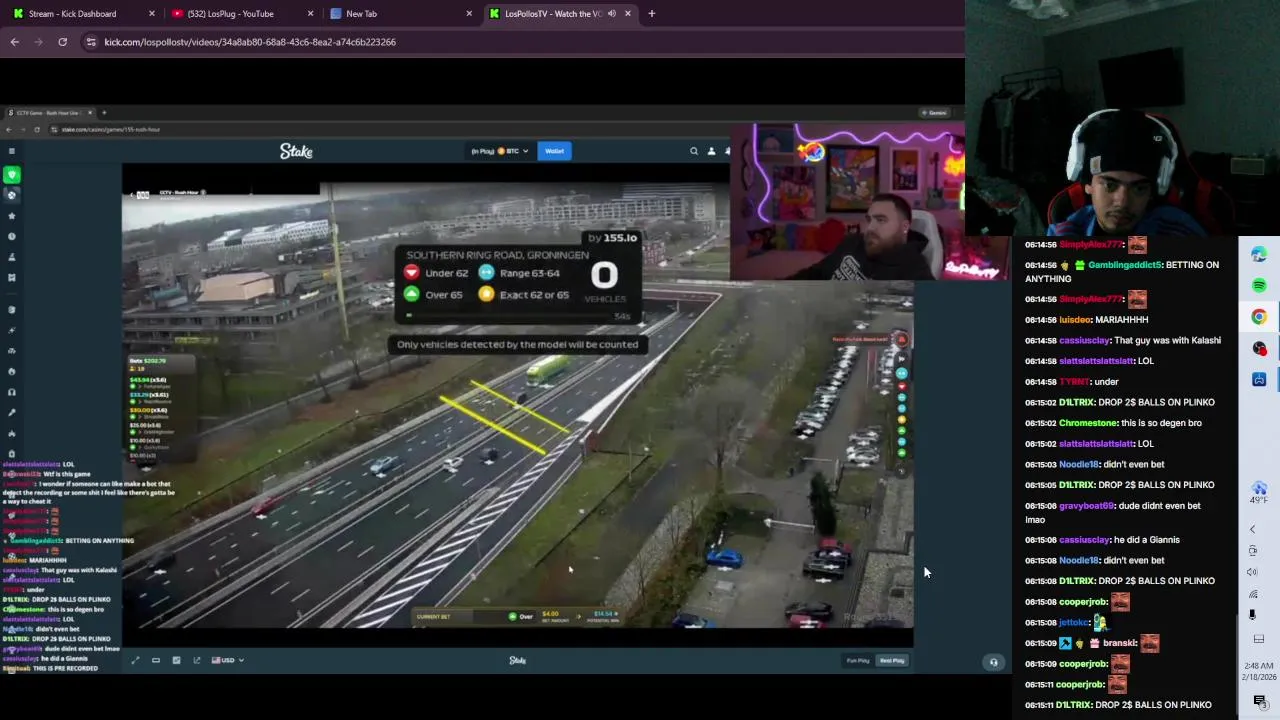Click the round countdown progress bar

click(x=510, y=316)
